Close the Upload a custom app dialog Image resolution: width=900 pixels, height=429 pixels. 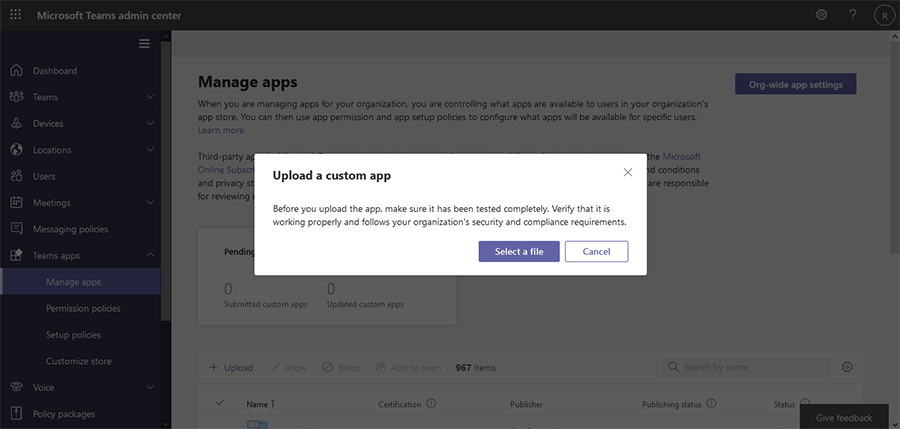(627, 172)
